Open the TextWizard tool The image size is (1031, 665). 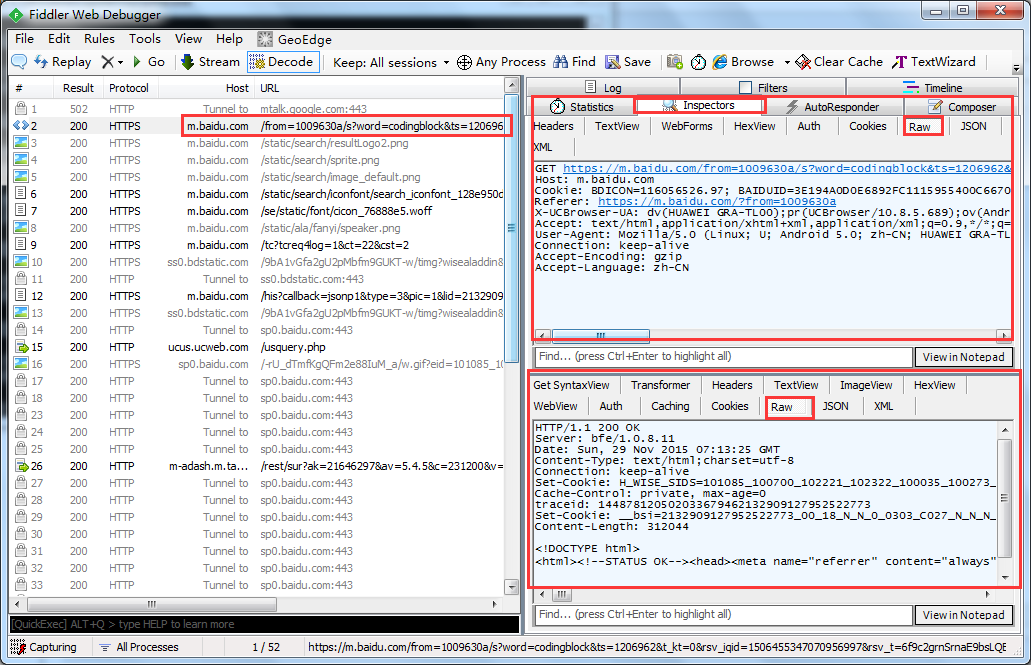(x=934, y=62)
